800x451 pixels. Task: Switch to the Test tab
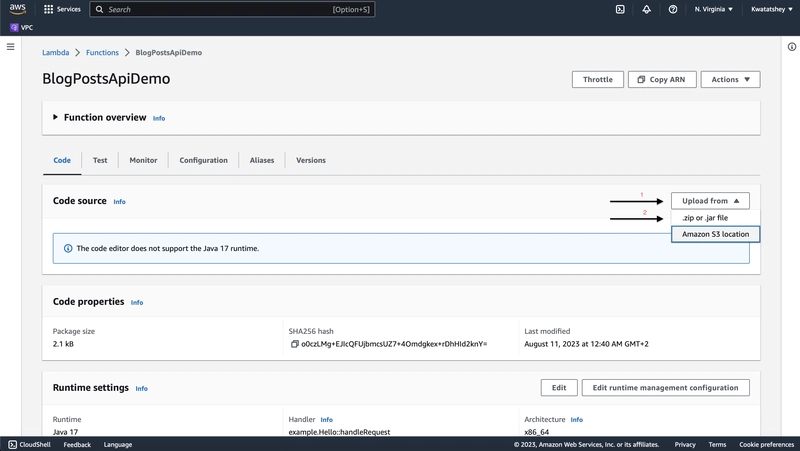(100, 160)
